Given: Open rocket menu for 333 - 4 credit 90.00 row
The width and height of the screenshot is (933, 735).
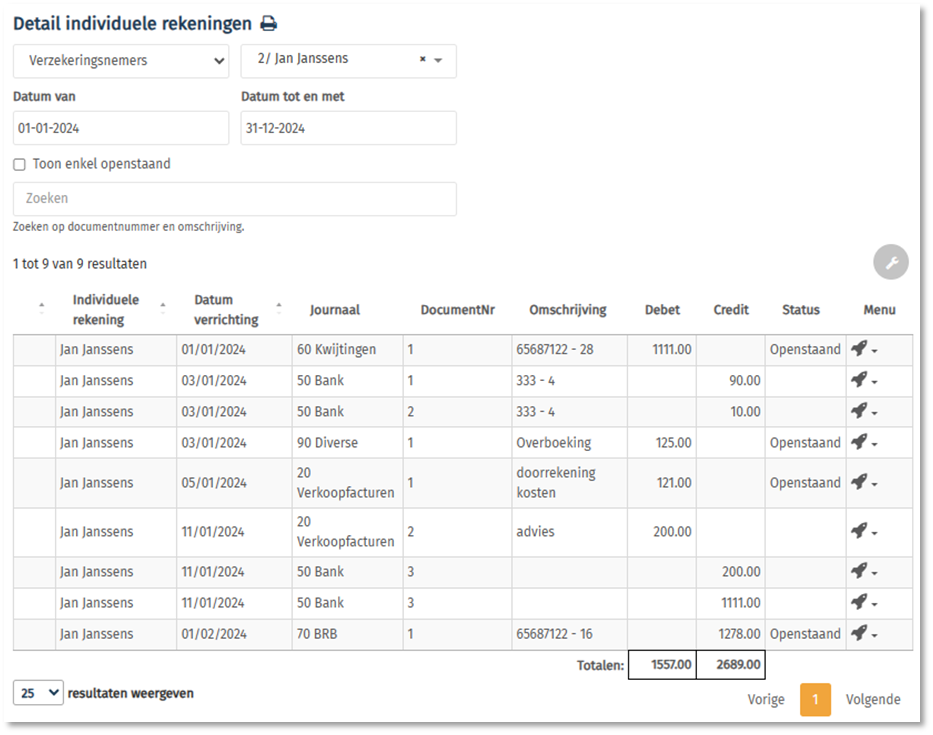Looking at the screenshot, I should [x=863, y=380].
